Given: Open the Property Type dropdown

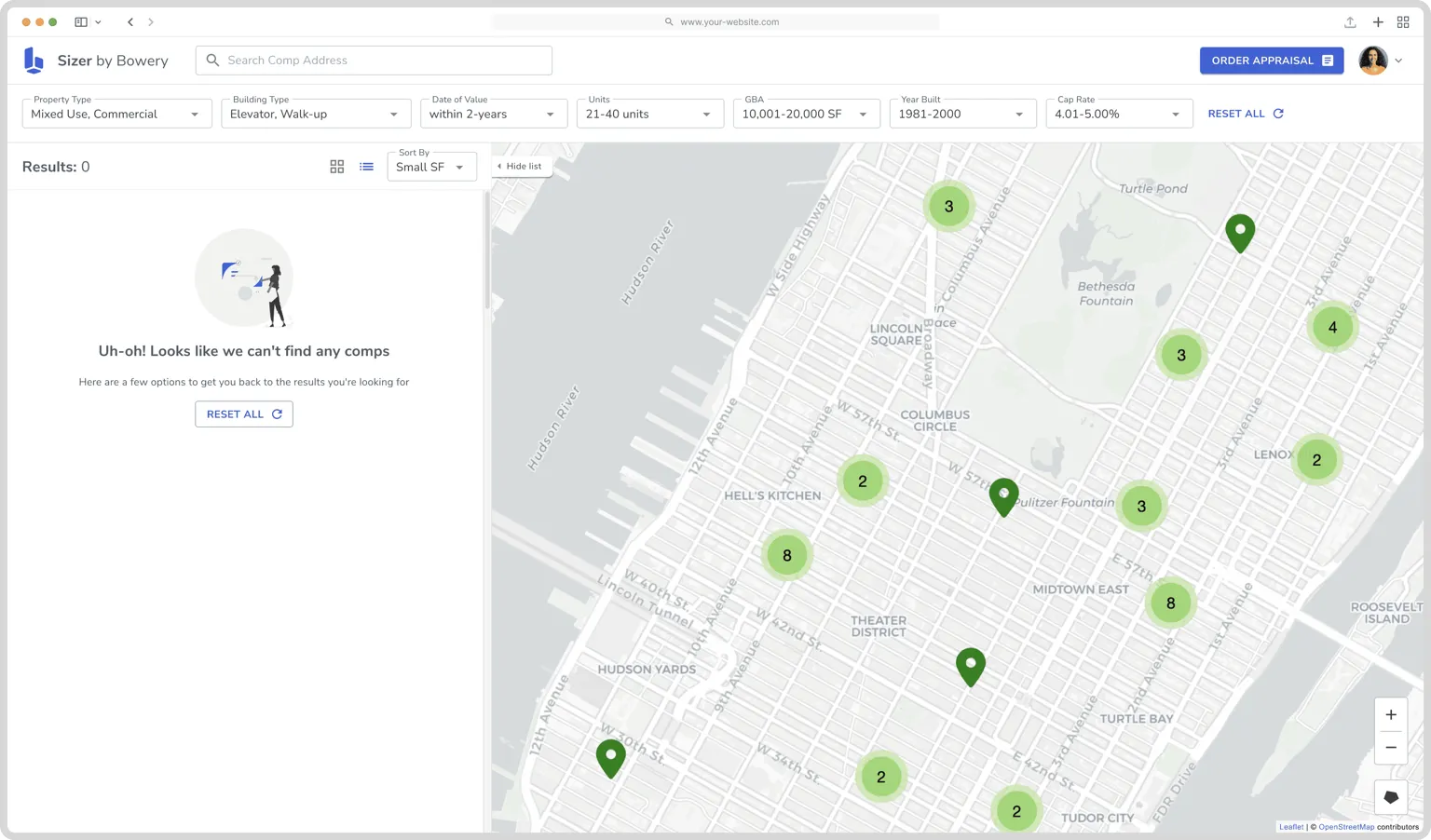Looking at the screenshot, I should (116, 114).
